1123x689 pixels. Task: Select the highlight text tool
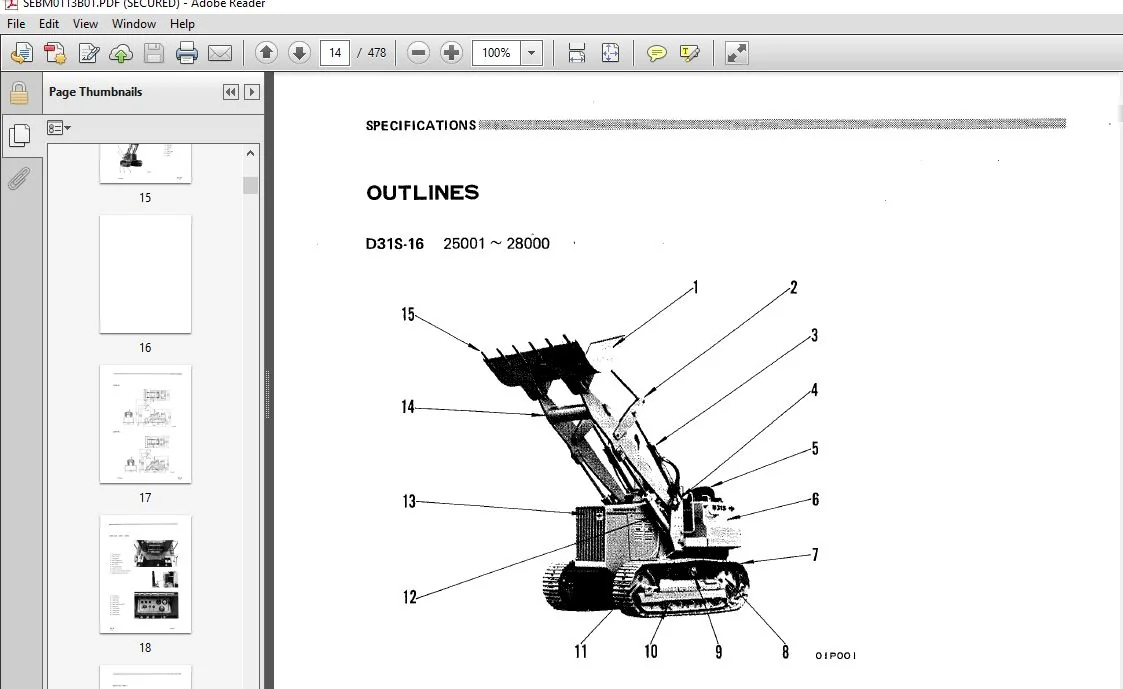click(x=689, y=53)
